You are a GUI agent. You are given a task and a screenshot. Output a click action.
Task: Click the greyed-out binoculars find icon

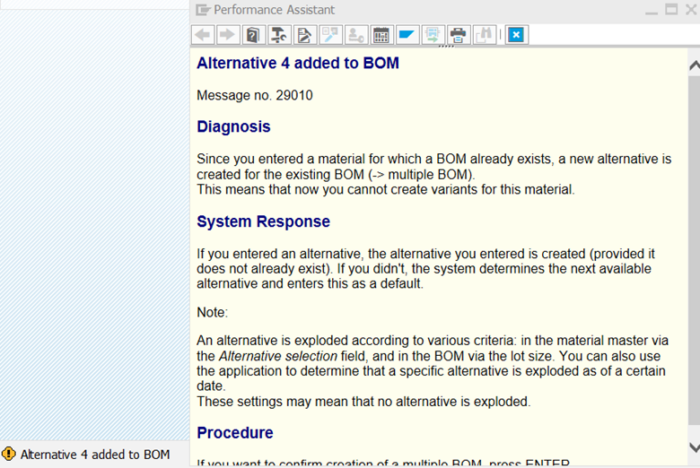484,35
